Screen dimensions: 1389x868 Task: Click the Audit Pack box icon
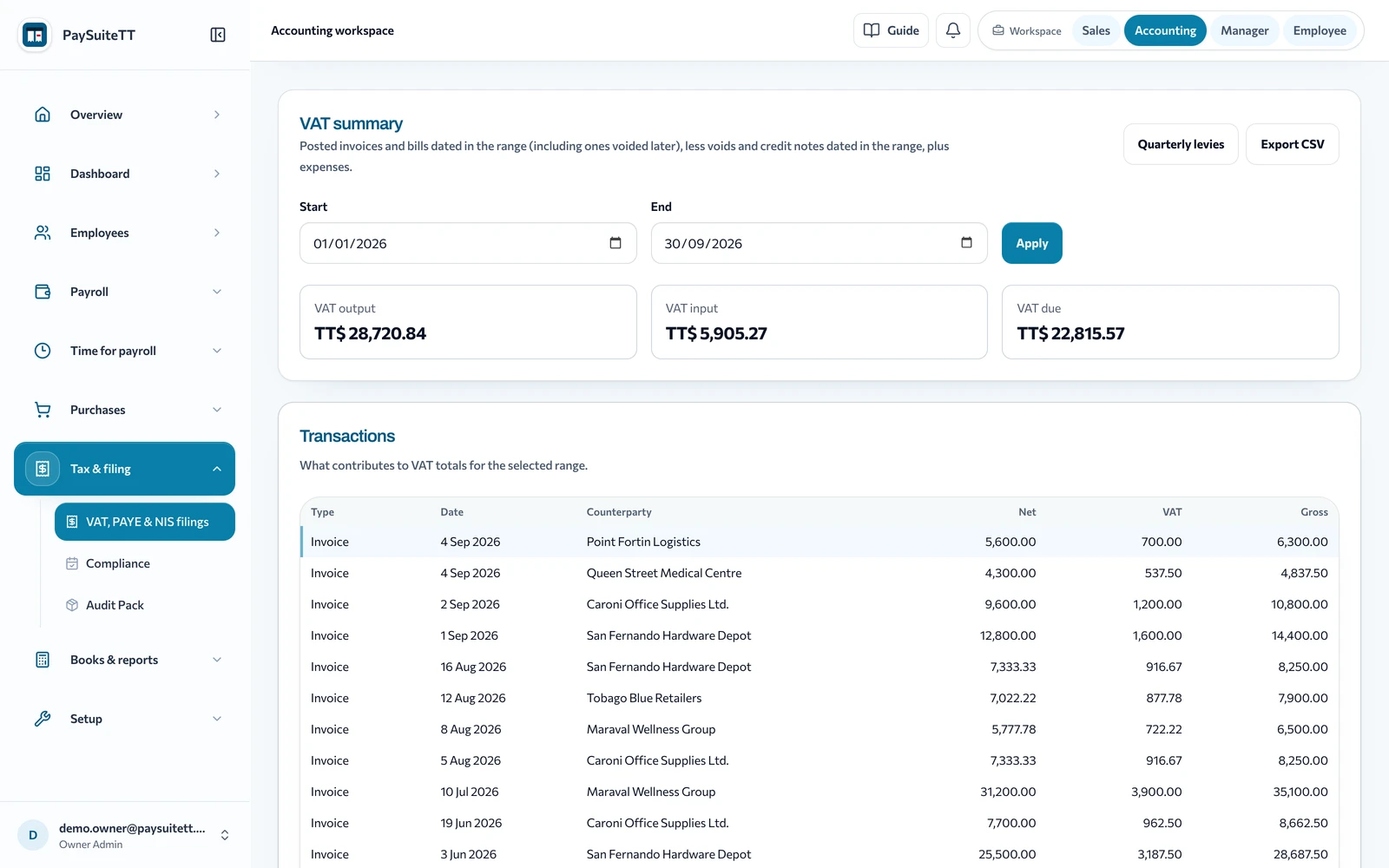[x=72, y=605]
